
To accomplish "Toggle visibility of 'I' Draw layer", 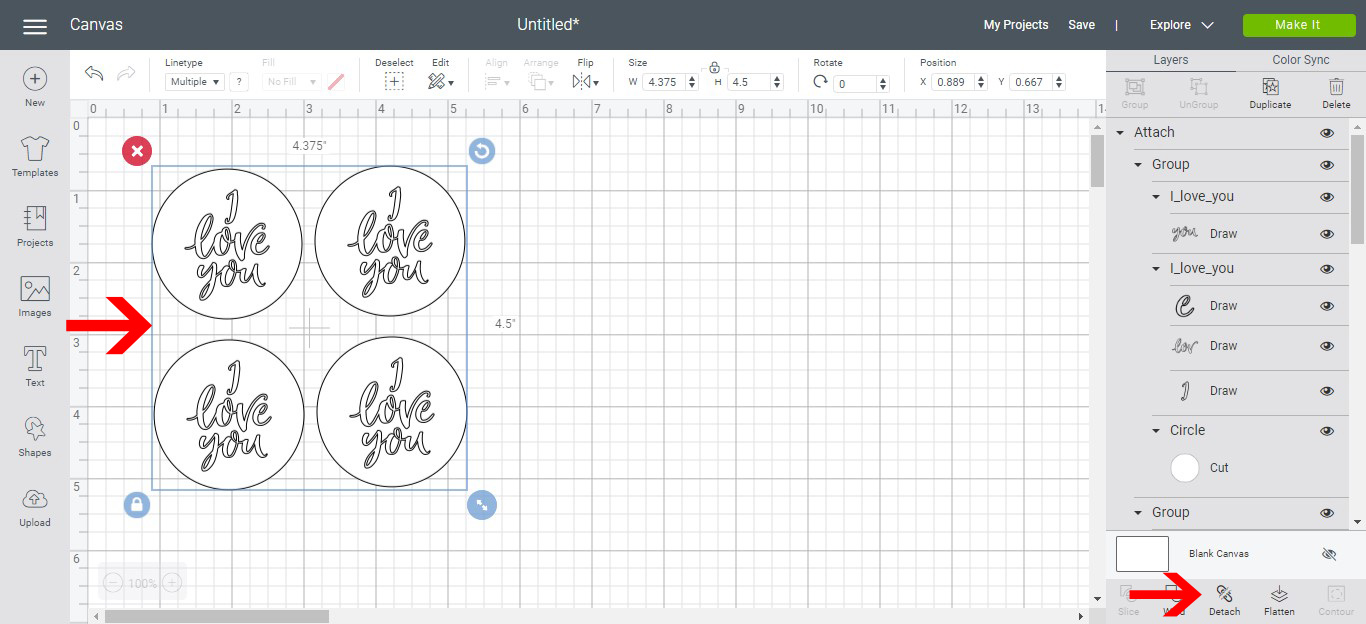I will click(1327, 391).
